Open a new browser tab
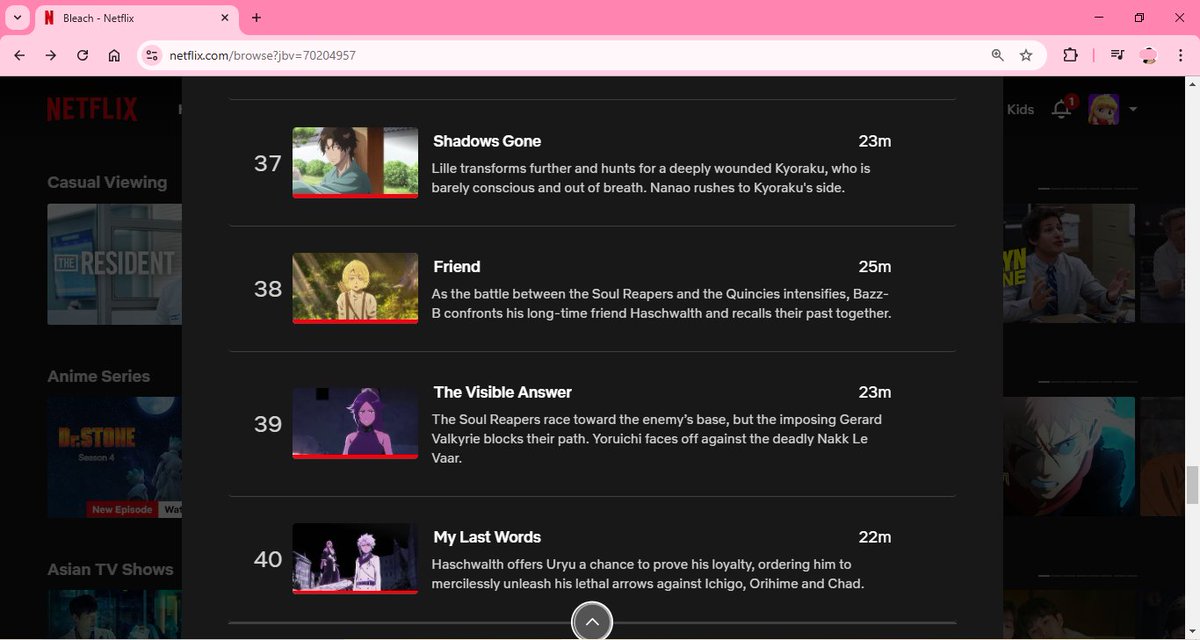 [x=256, y=18]
